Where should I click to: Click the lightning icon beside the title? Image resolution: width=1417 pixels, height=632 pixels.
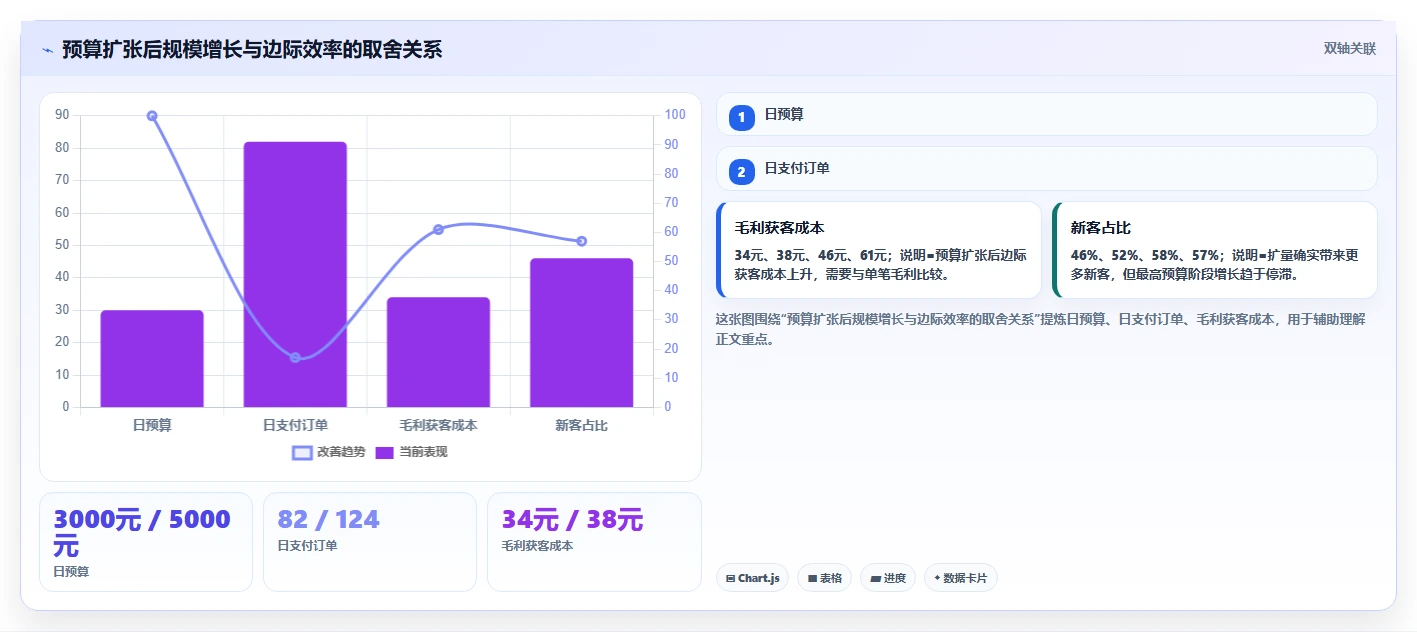pos(47,50)
